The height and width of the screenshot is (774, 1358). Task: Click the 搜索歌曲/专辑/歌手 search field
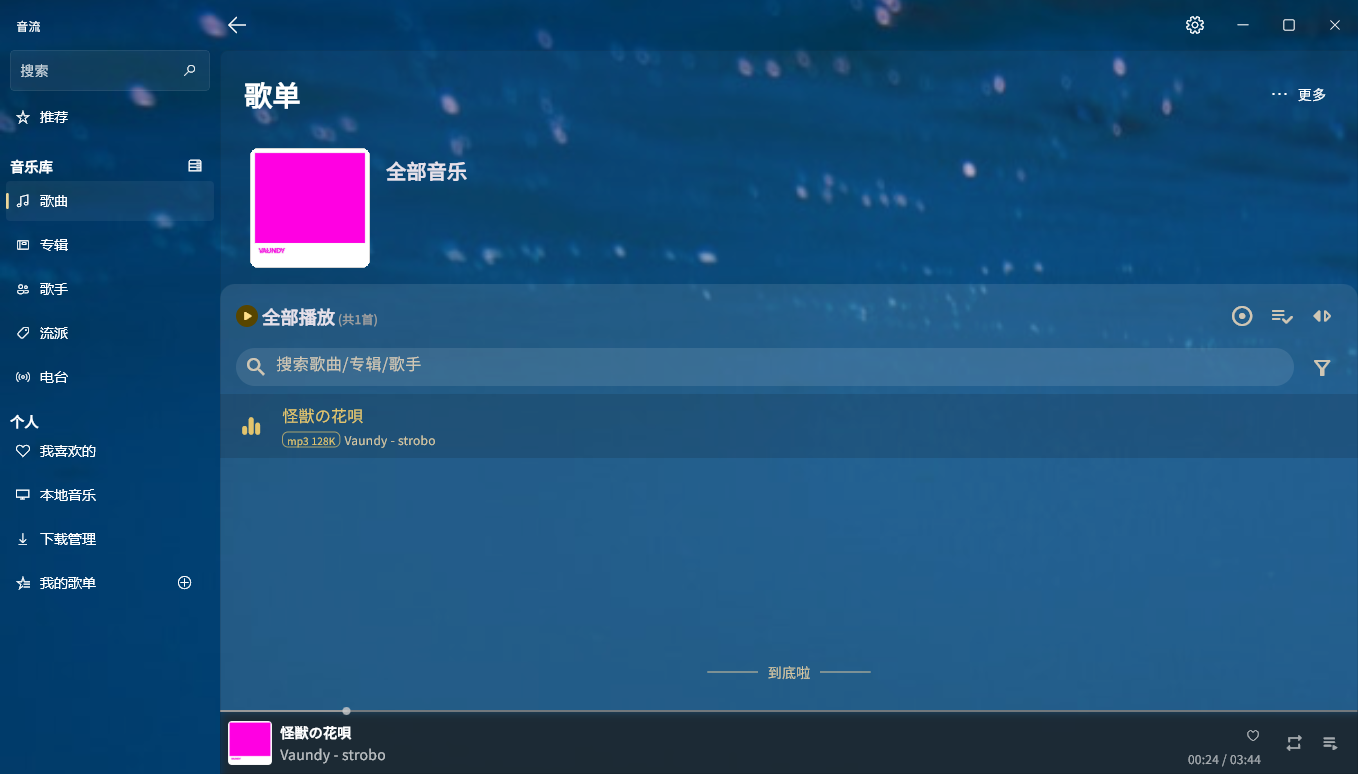(764, 366)
